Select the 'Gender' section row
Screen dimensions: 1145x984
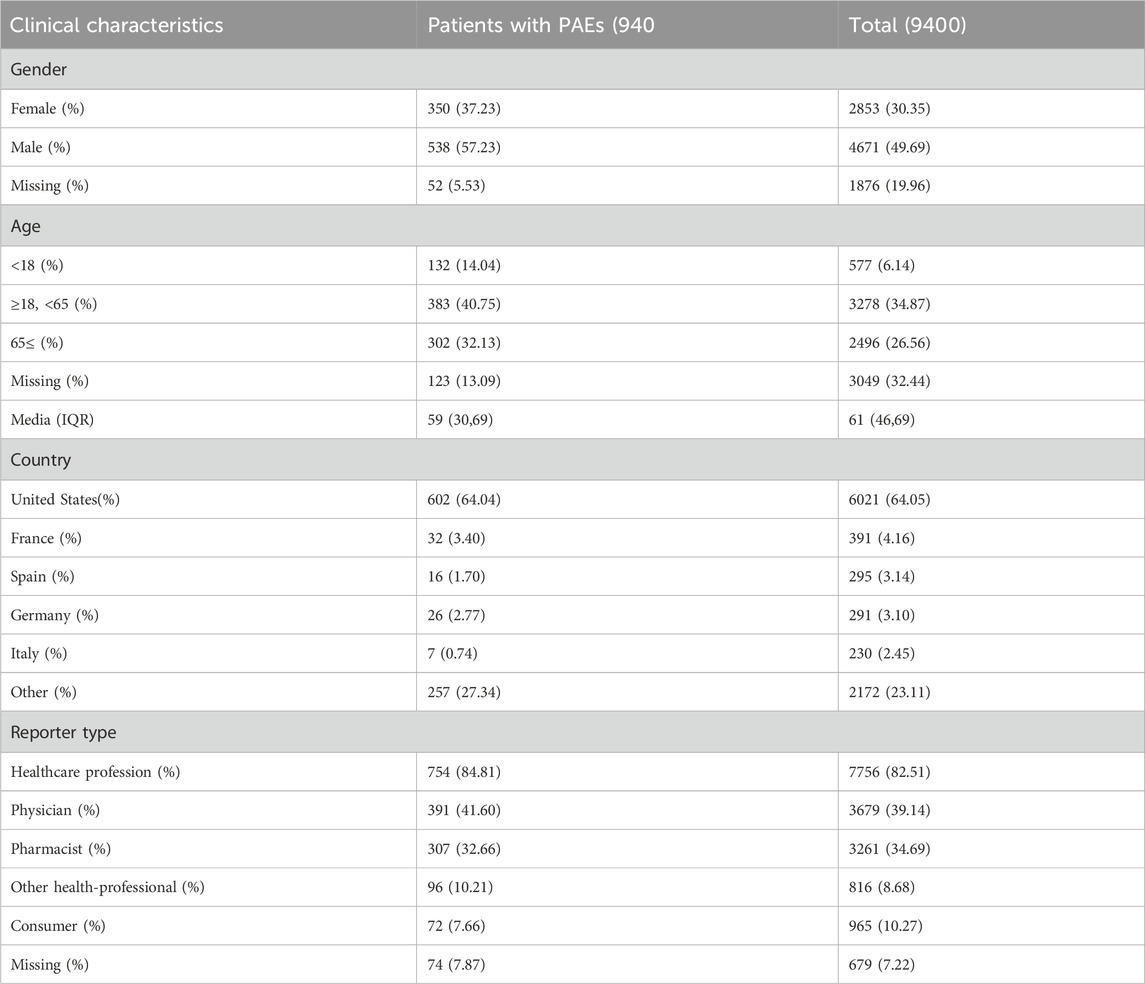tap(572, 69)
